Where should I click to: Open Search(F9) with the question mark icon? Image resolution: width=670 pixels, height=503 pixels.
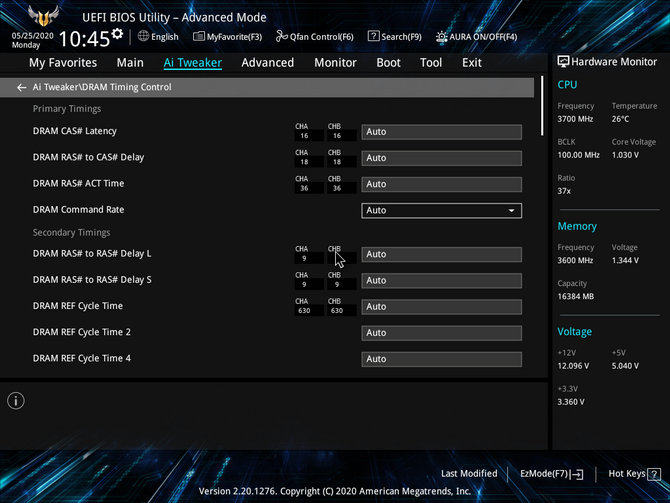394,37
